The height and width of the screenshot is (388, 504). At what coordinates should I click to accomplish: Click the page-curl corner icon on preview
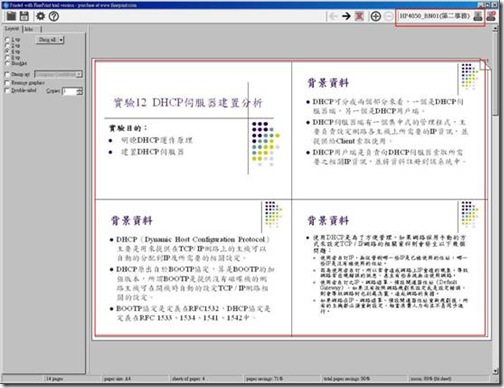[x=485, y=65]
